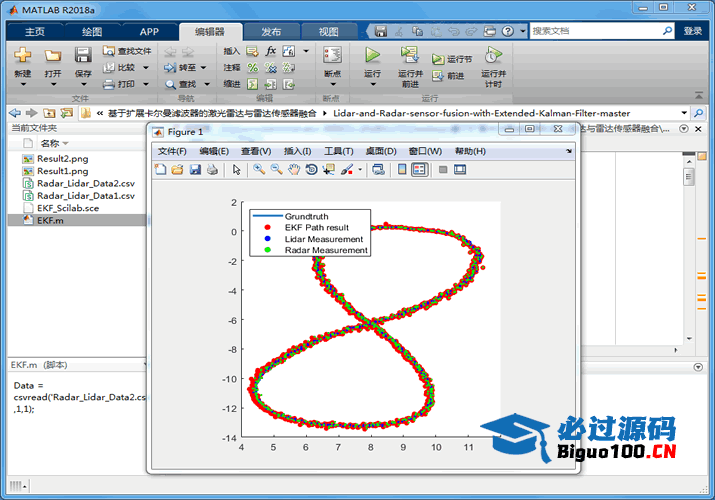Select the Rotate 3D tool
Viewport: 715px width, 500px height.
pos(311,170)
